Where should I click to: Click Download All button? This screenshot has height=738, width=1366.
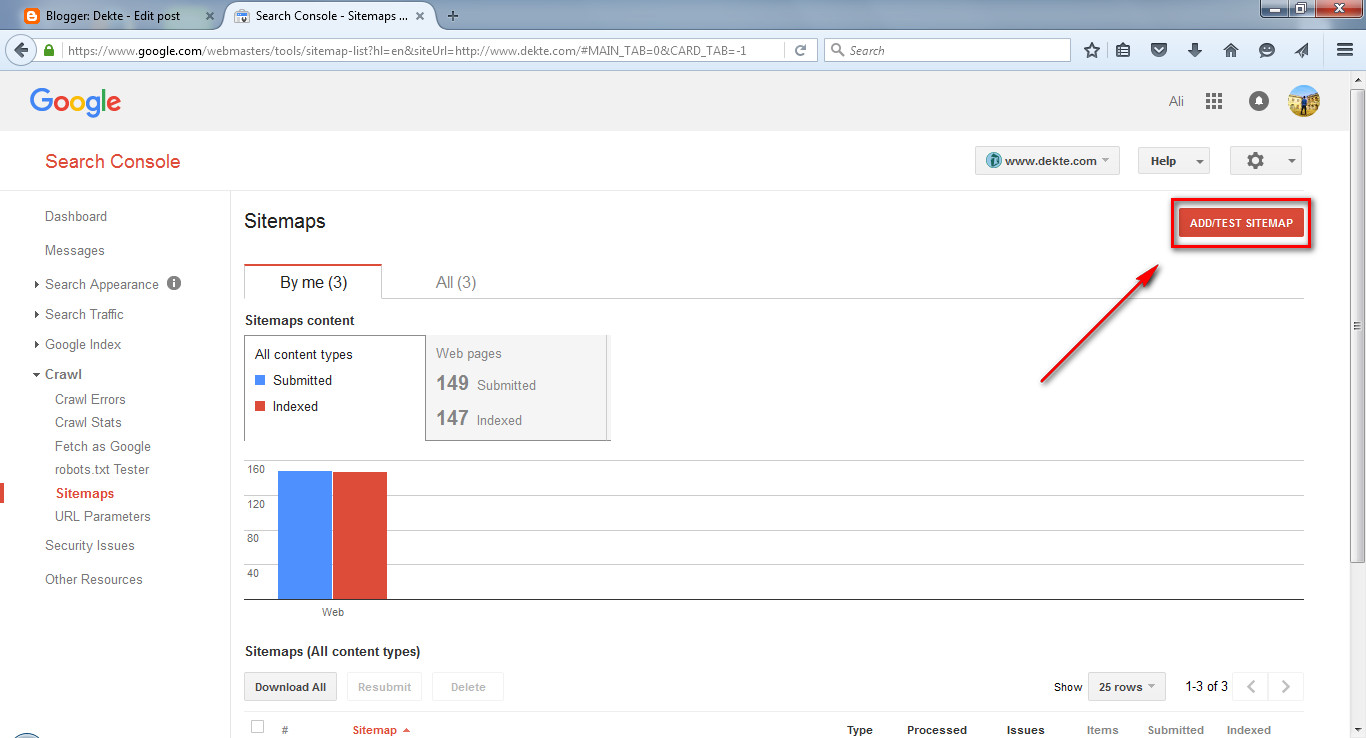point(290,687)
